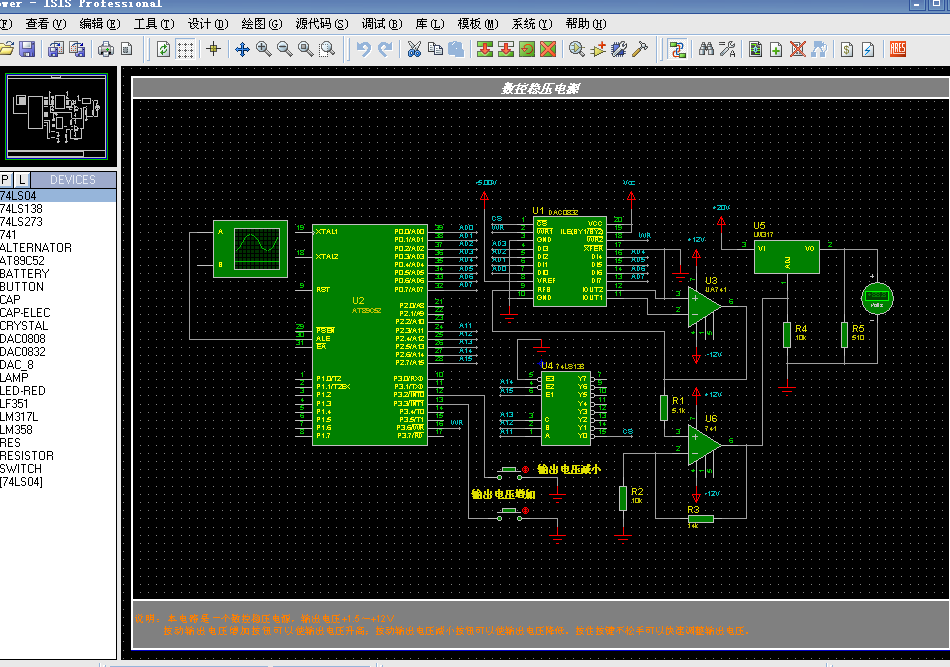Open the 调试(B) menu
Viewport: 950px width, 667px height.
[x=382, y=24]
